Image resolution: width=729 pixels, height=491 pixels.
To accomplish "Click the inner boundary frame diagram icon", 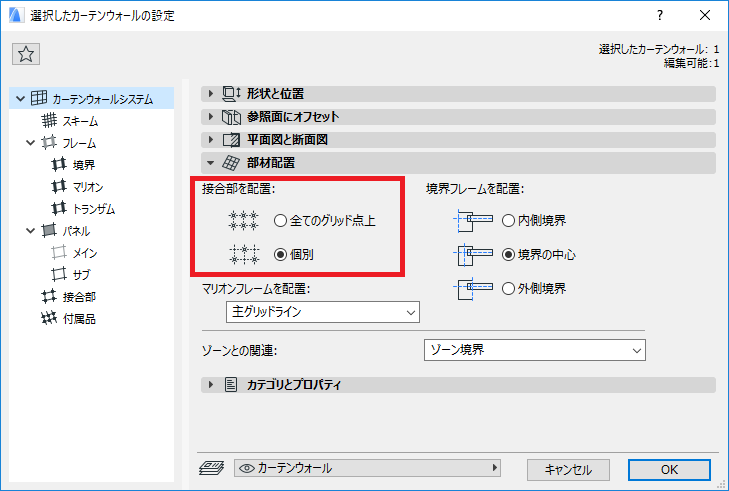I will coord(473,220).
